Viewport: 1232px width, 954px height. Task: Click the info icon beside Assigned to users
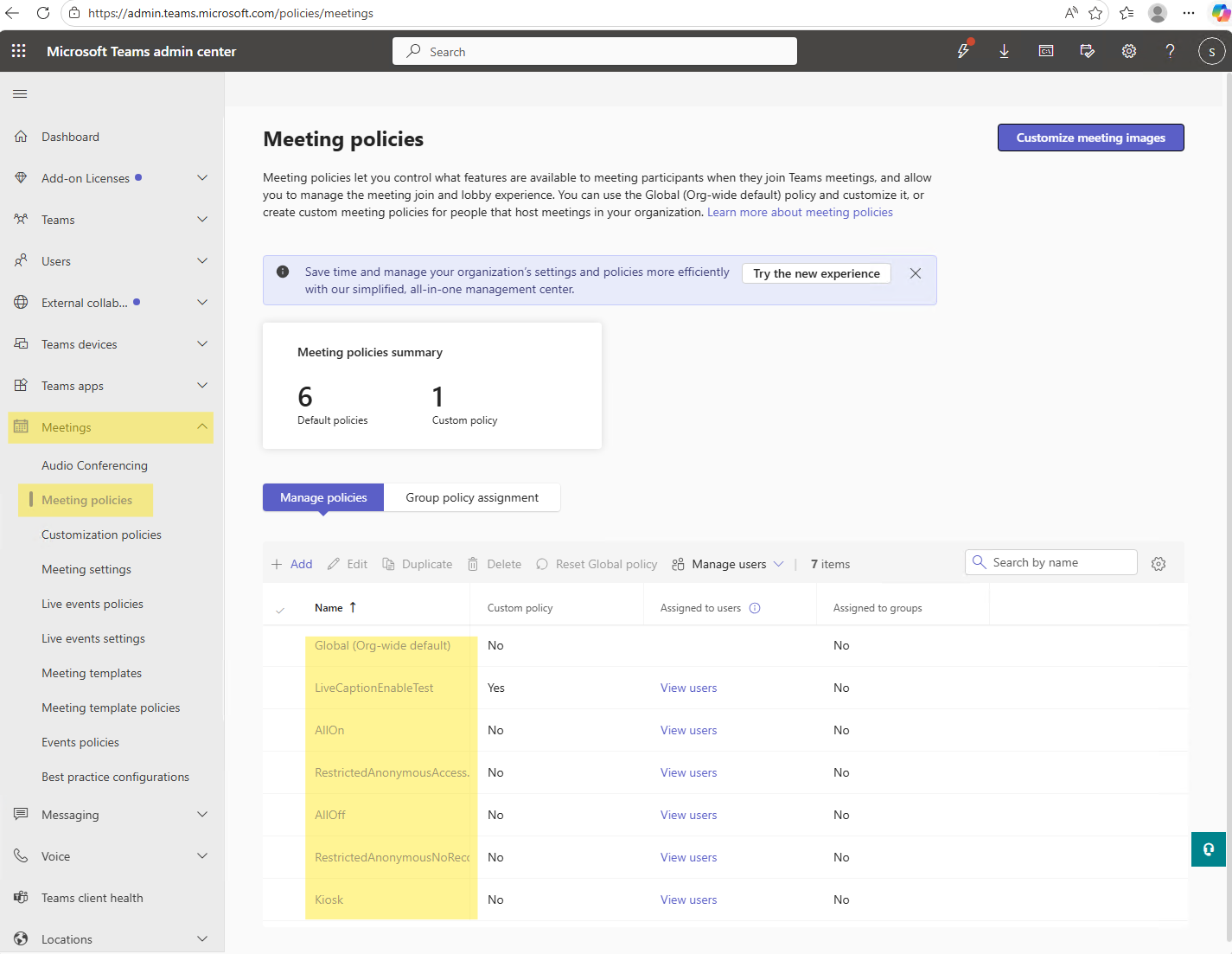pos(755,608)
